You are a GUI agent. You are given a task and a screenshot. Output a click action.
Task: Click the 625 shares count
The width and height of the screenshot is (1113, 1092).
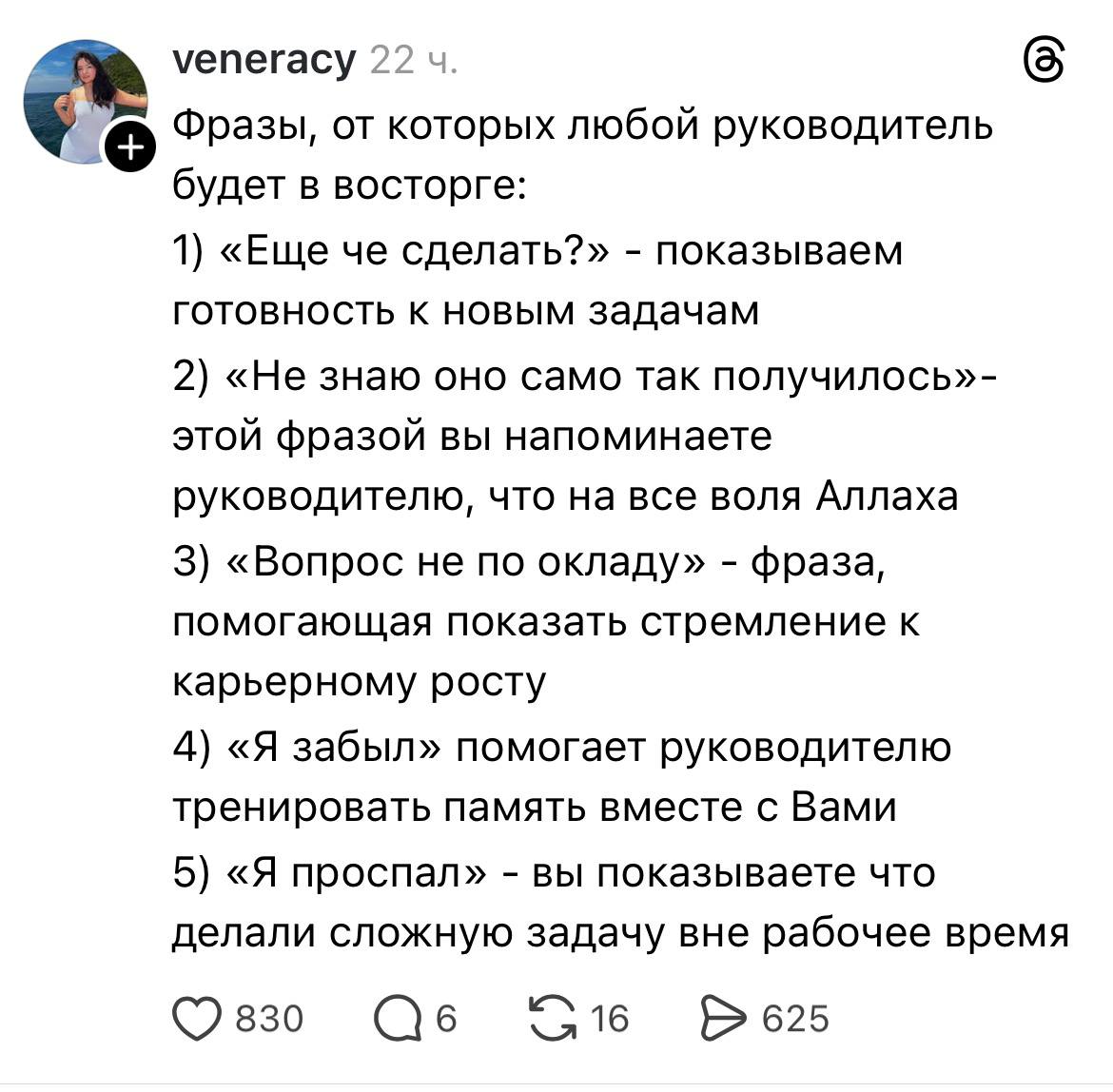point(795,1019)
